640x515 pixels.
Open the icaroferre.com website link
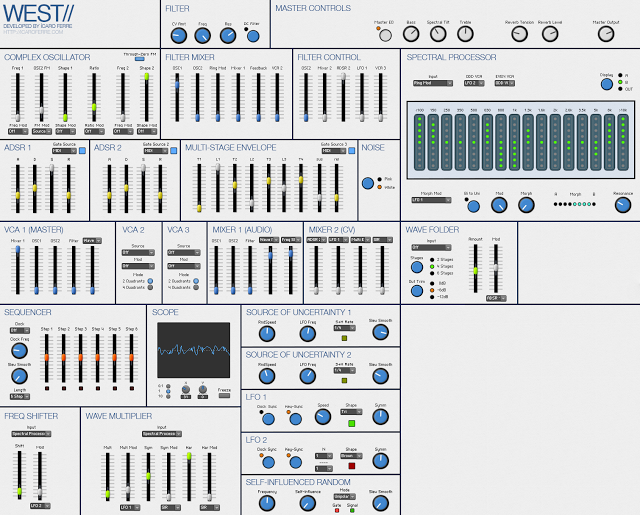tap(33, 32)
